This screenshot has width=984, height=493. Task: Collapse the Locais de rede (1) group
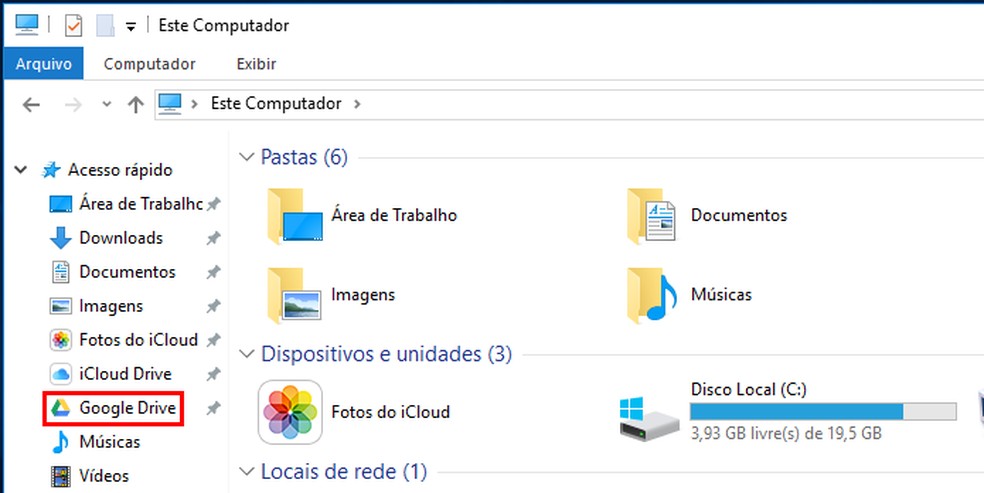point(247,471)
